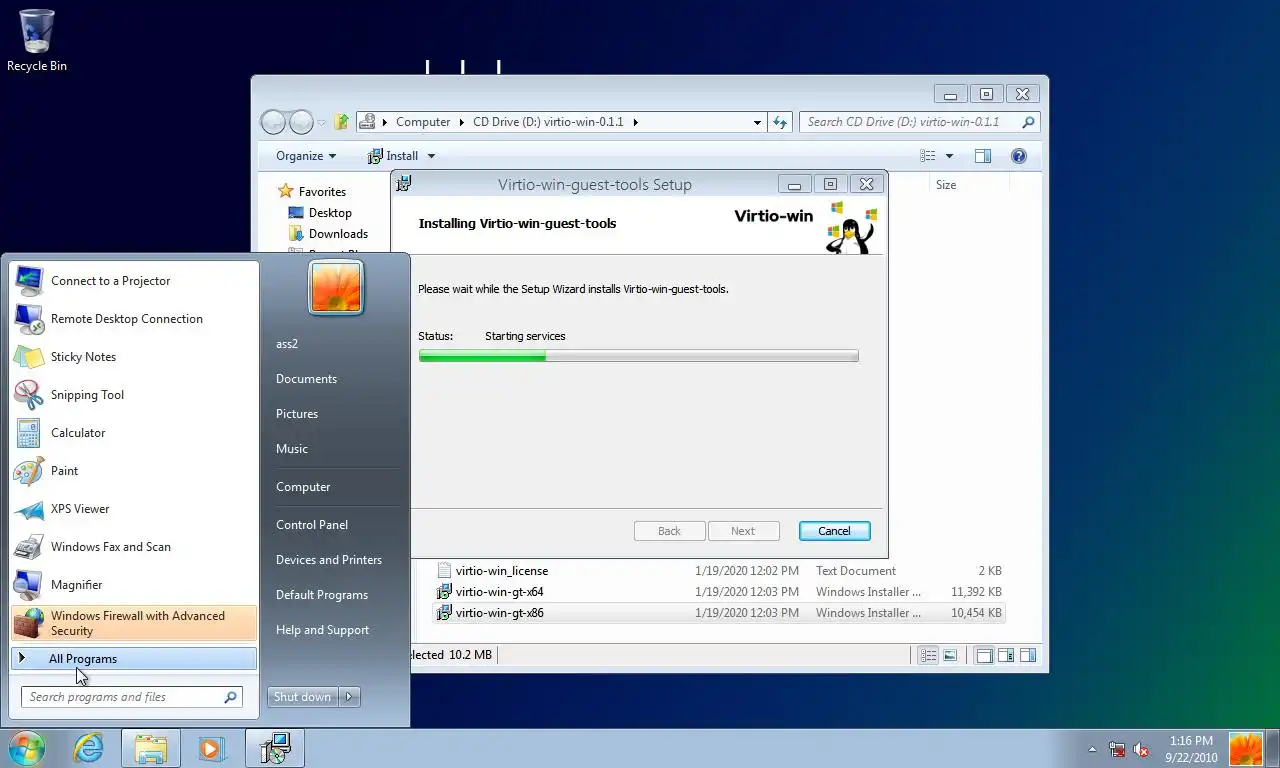The height and width of the screenshot is (768, 1280).
Task: Open Devices and Printers
Action: point(329,560)
